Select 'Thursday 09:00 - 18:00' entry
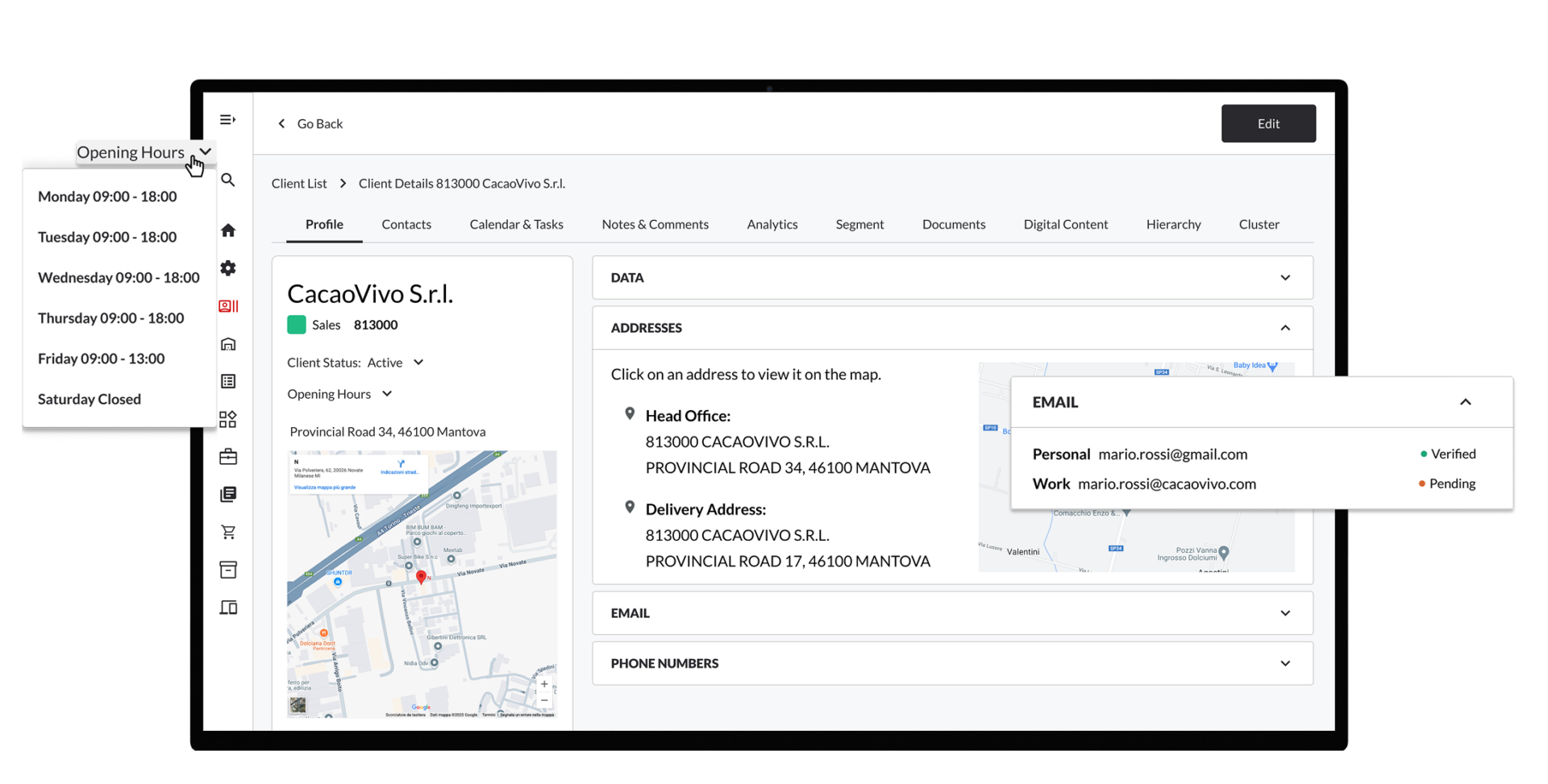 tap(110, 318)
